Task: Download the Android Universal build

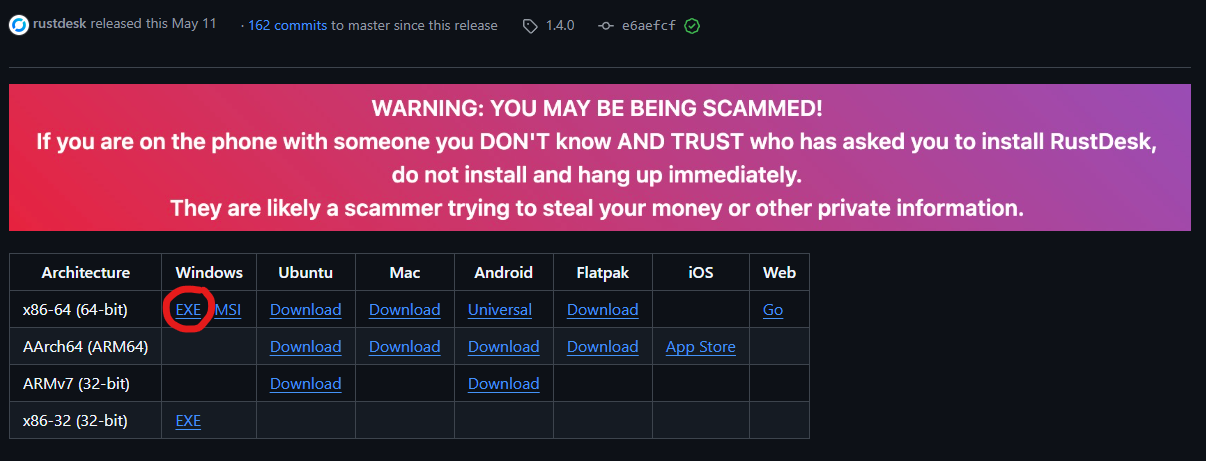Action: coord(499,310)
